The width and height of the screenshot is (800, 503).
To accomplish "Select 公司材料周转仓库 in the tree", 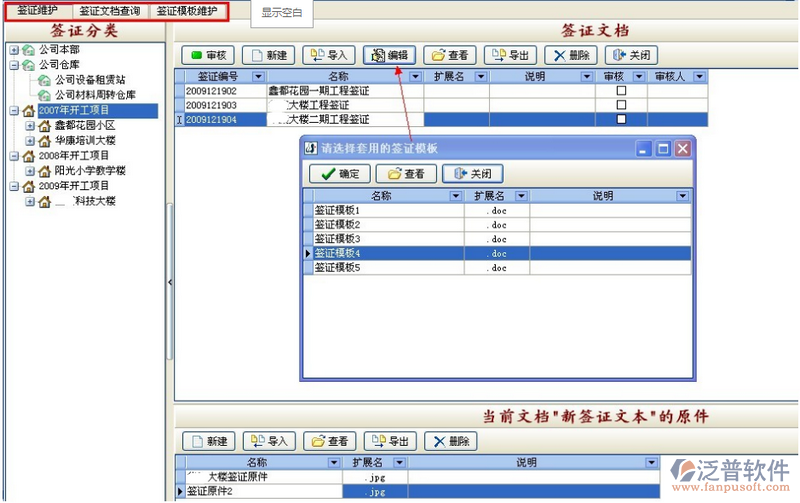I will (95, 95).
